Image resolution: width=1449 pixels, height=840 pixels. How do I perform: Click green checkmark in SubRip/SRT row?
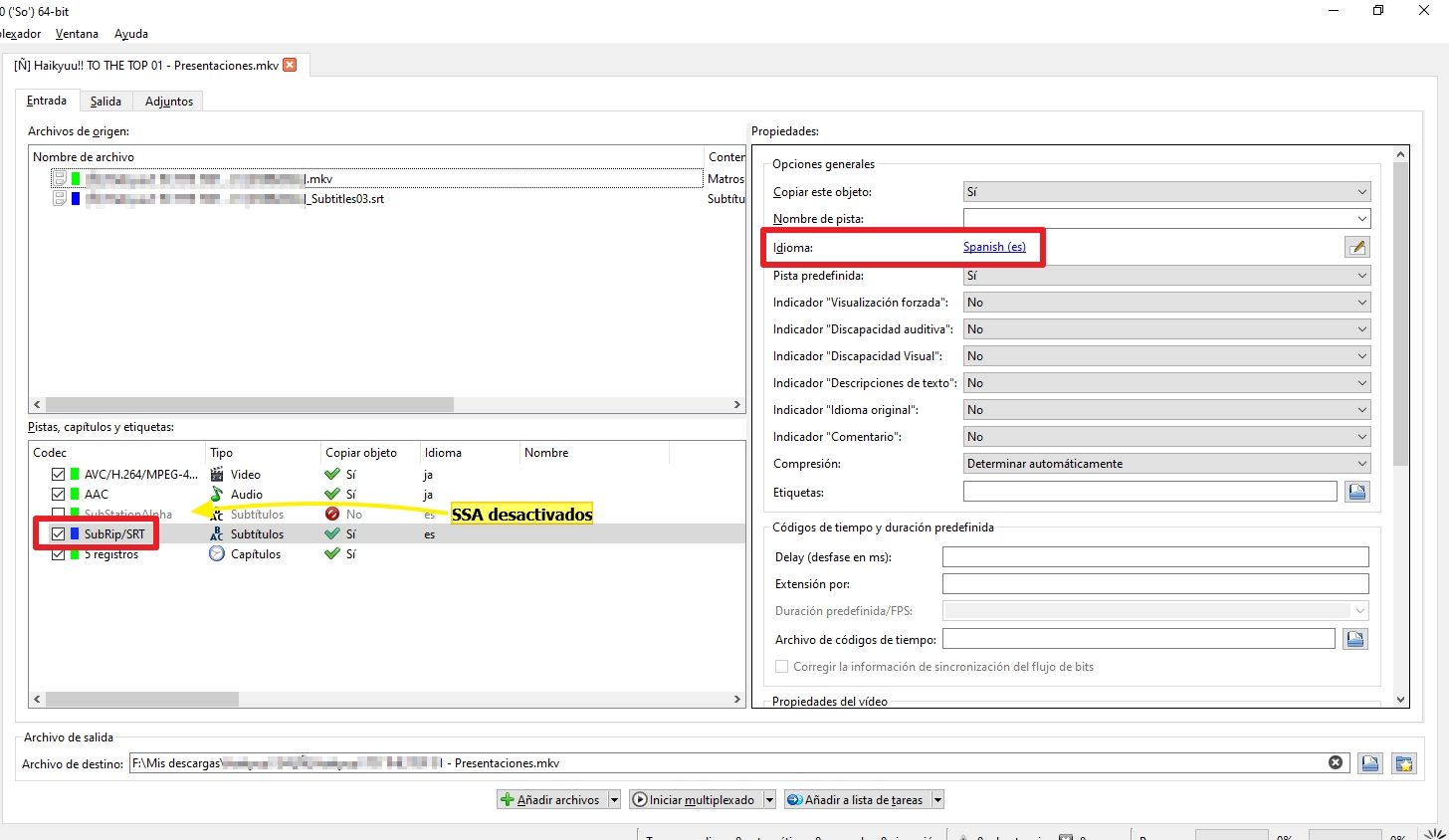(332, 534)
